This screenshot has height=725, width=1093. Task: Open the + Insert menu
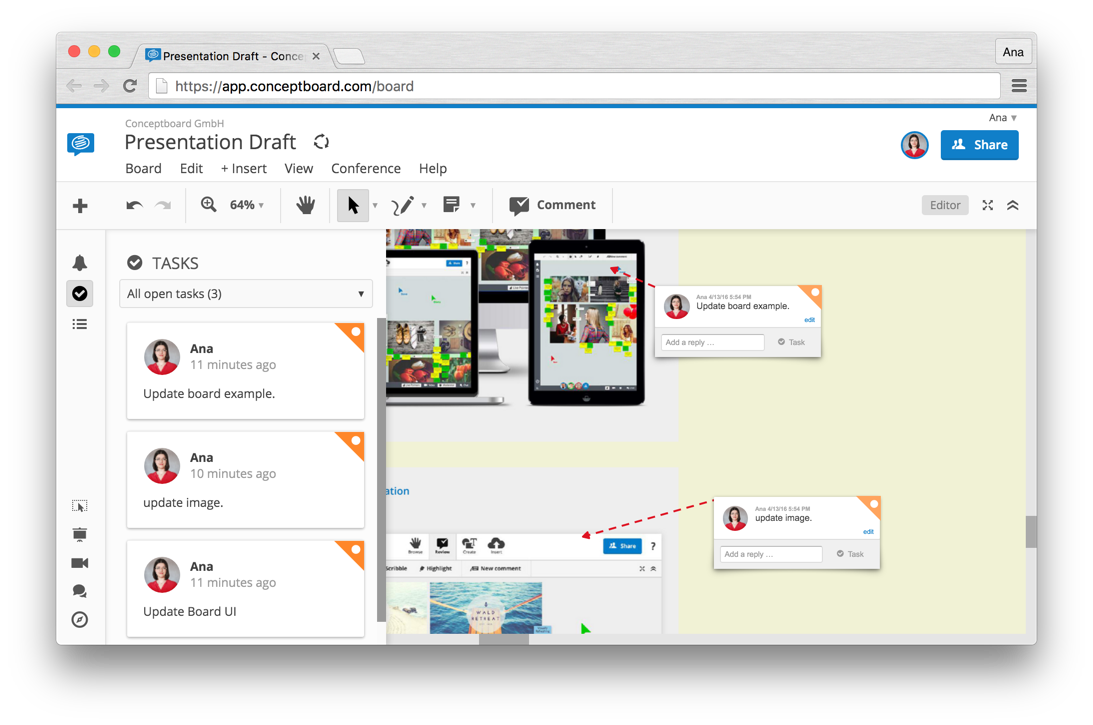pyautogui.click(x=243, y=169)
